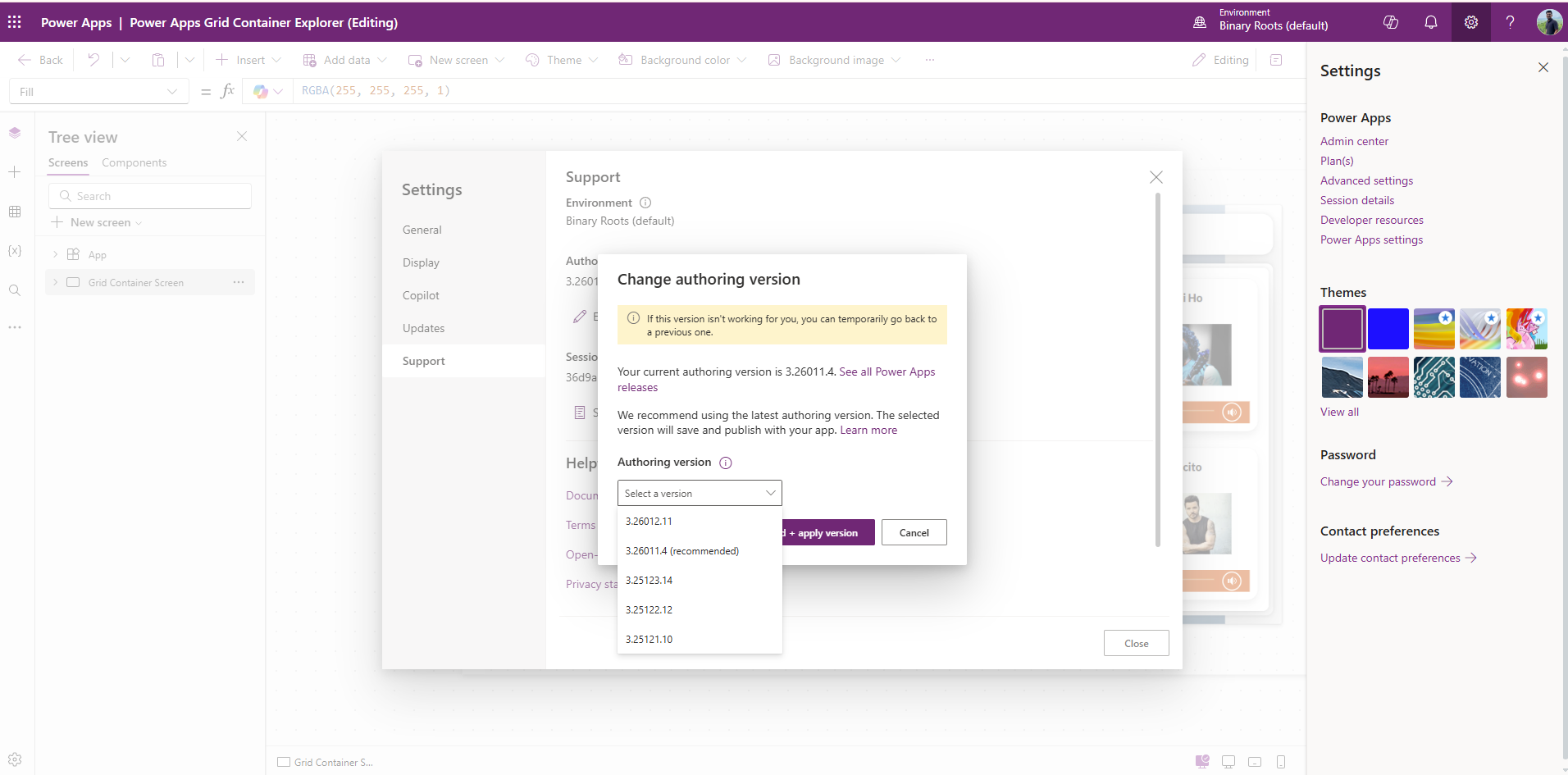Screen dimensions: 1568x775
Task: Open Copilot settings section
Action: [x=464, y=295]
